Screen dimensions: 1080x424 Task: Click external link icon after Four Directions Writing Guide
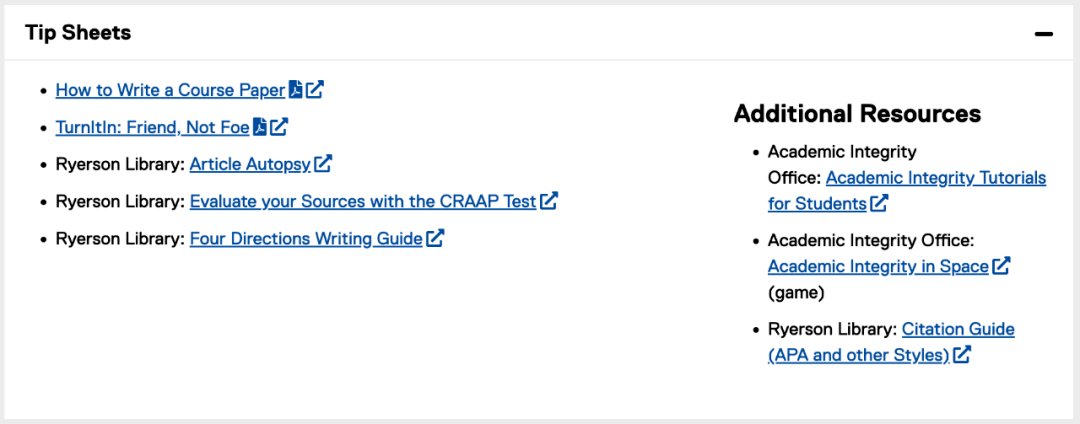[435, 238]
